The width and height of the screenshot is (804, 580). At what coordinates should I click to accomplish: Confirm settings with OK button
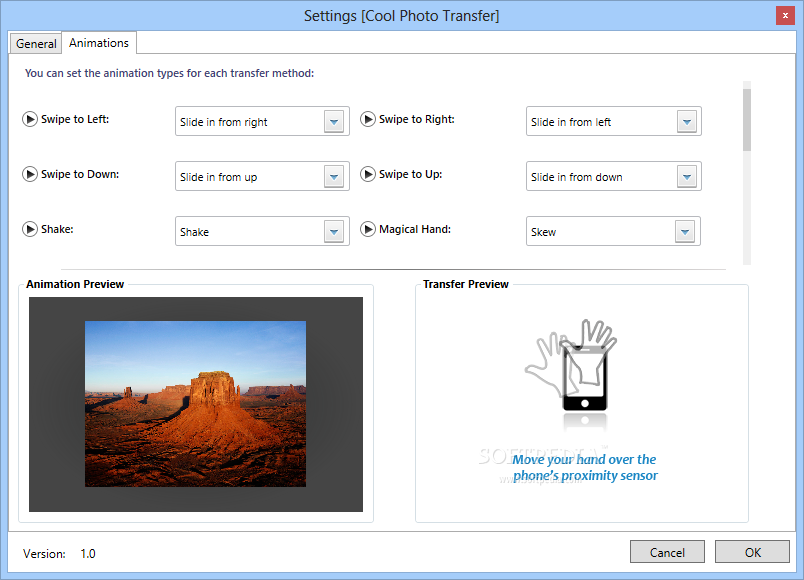pos(752,552)
